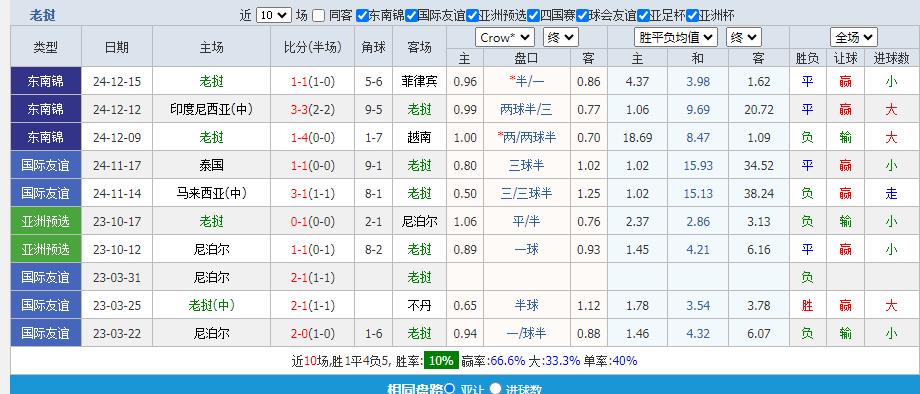The height and width of the screenshot is (394, 920).
Task: Click 亚洲预选 type cell for 23-10-17
Action: [x=46, y=221]
